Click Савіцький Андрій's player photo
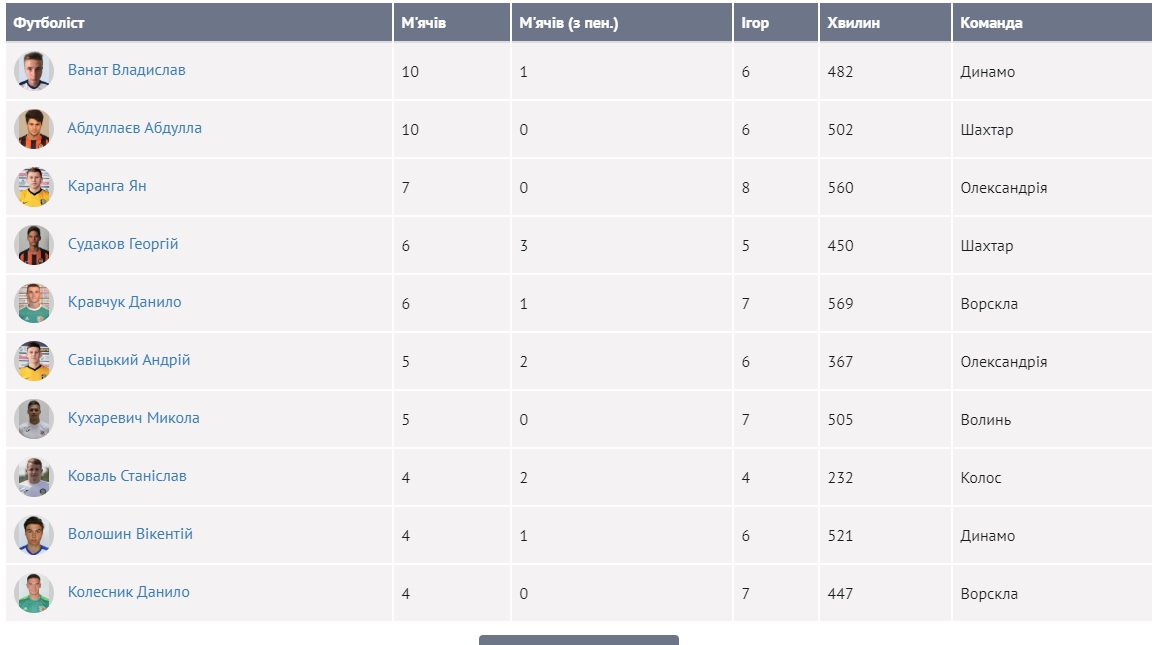This screenshot has width=1161, height=645. tap(34, 361)
